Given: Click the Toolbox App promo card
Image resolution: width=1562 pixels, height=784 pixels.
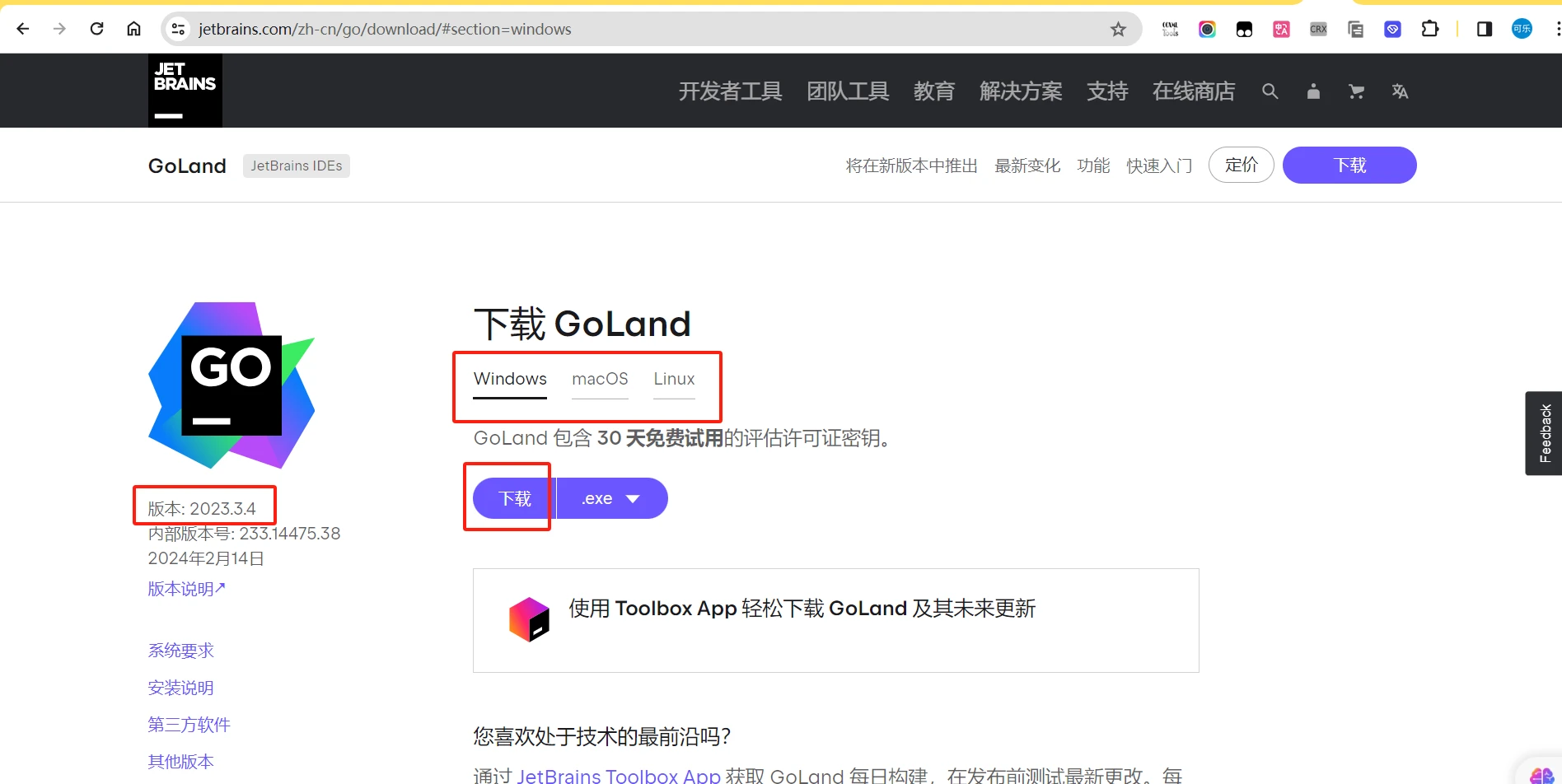Looking at the screenshot, I should coord(836,620).
